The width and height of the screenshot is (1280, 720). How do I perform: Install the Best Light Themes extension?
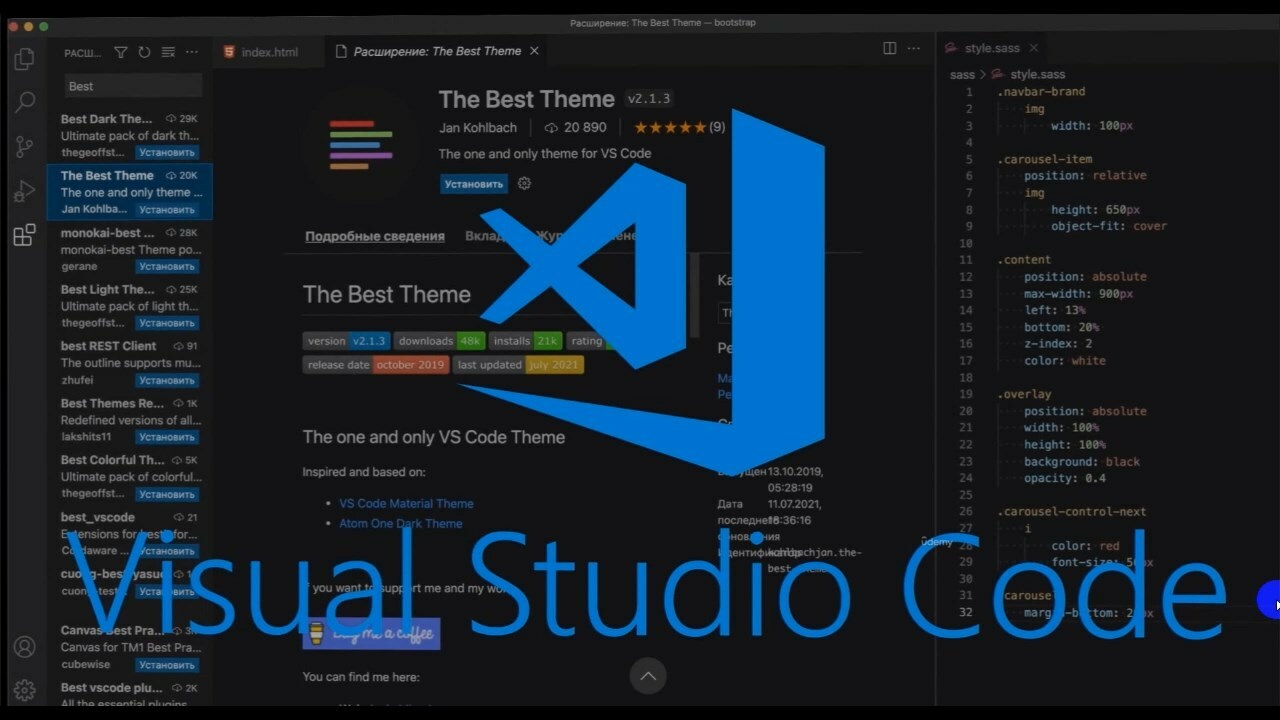(x=167, y=323)
